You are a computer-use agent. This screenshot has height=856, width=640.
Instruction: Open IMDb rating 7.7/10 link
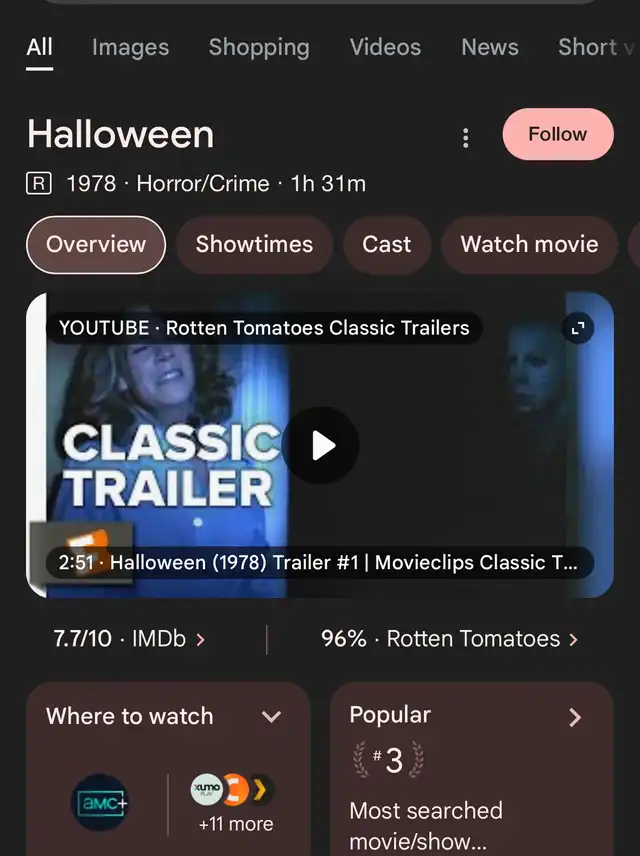pyautogui.click(x=129, y=639)
